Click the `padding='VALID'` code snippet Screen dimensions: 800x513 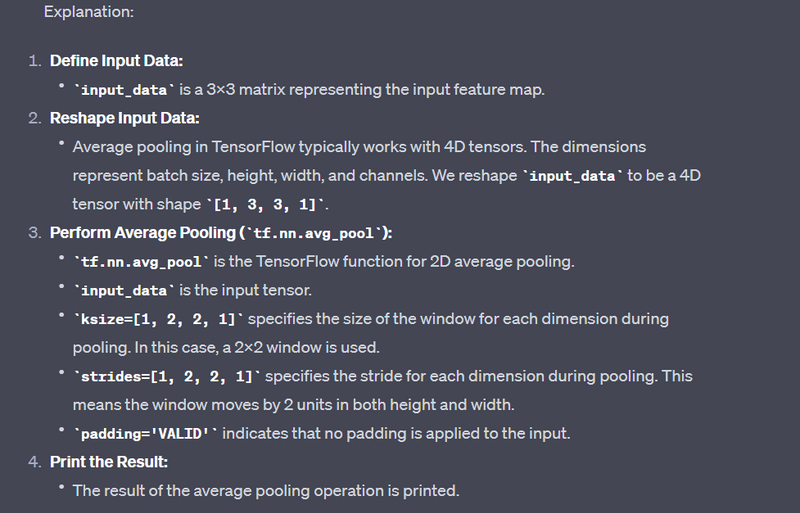[x=145, y=434]
